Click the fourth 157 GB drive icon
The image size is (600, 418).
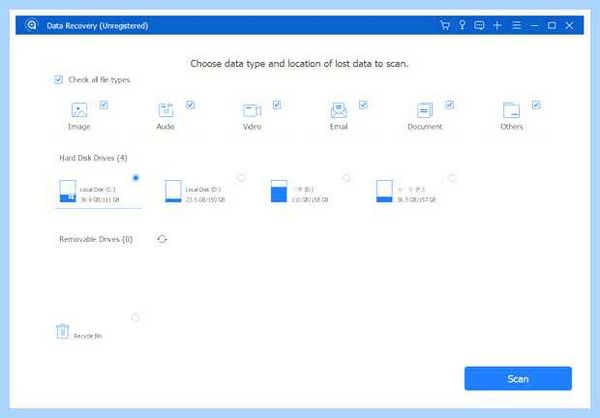tap(384, 191)
